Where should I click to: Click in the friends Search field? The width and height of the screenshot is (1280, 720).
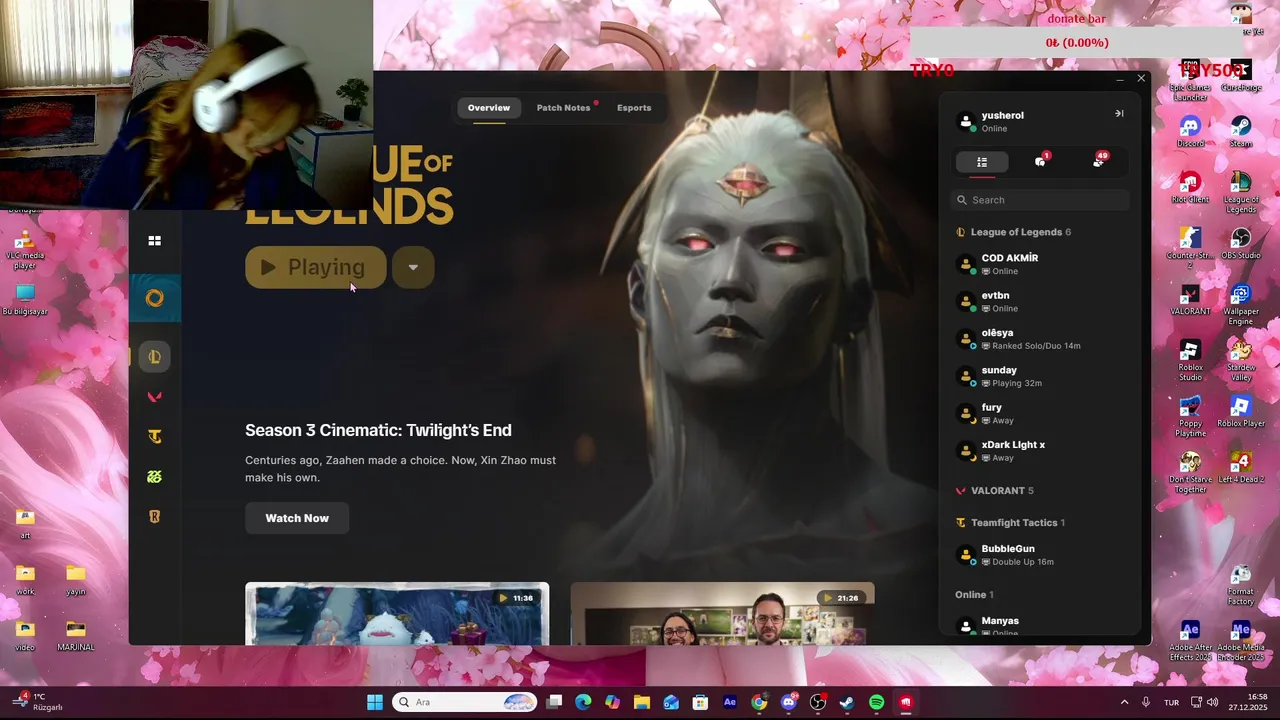tap(1040, 200)
